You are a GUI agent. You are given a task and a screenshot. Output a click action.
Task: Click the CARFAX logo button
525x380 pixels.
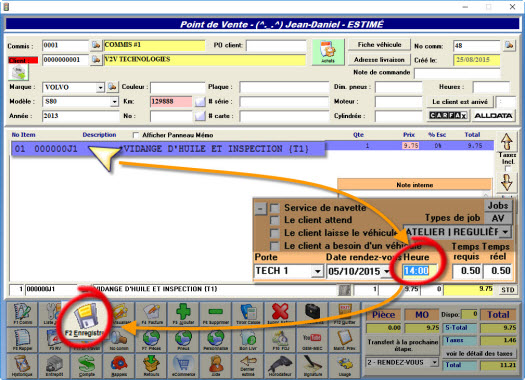point(448,116)
